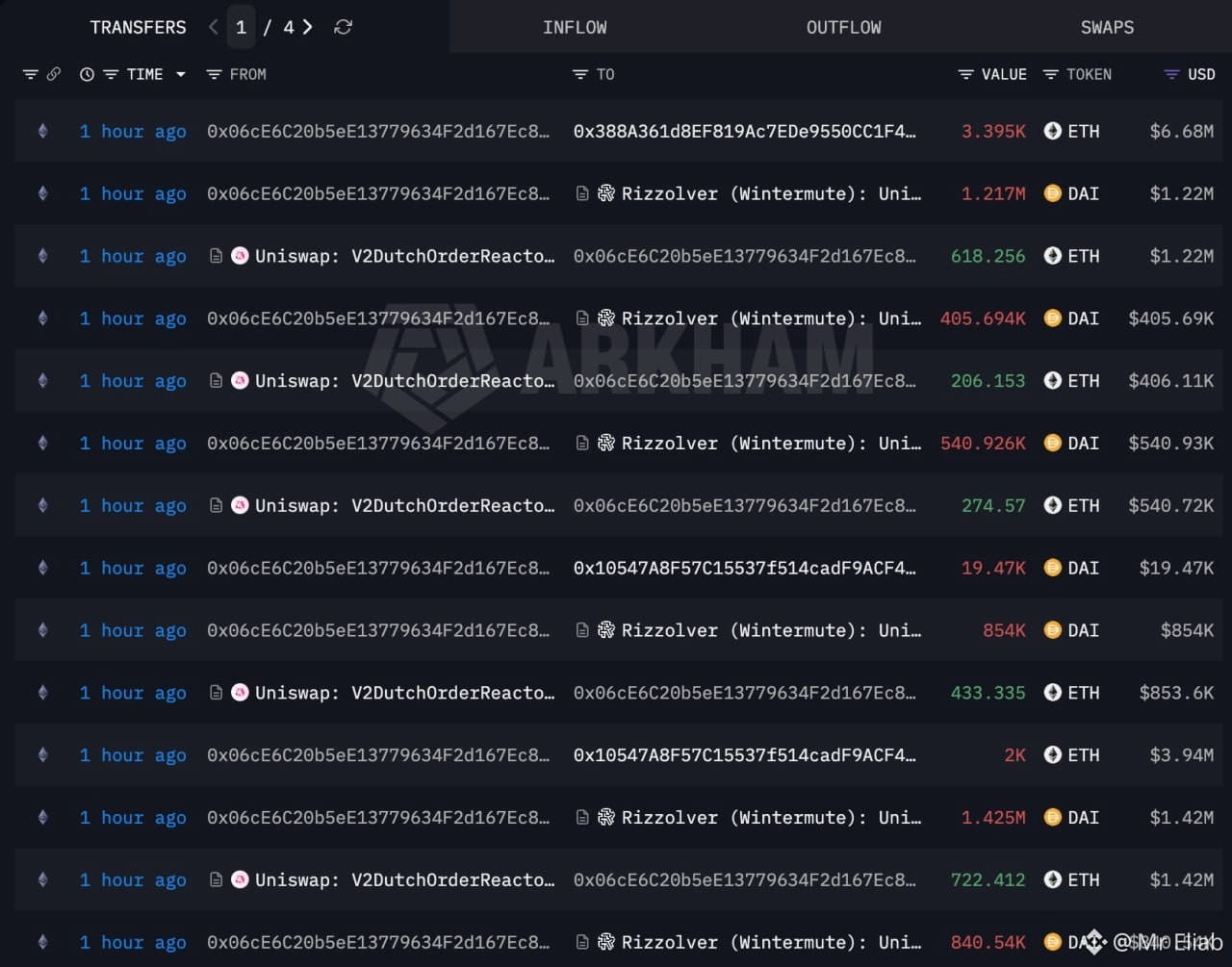
Task: Open the filter icon beside the TIME label
Action: click(111, 74)
